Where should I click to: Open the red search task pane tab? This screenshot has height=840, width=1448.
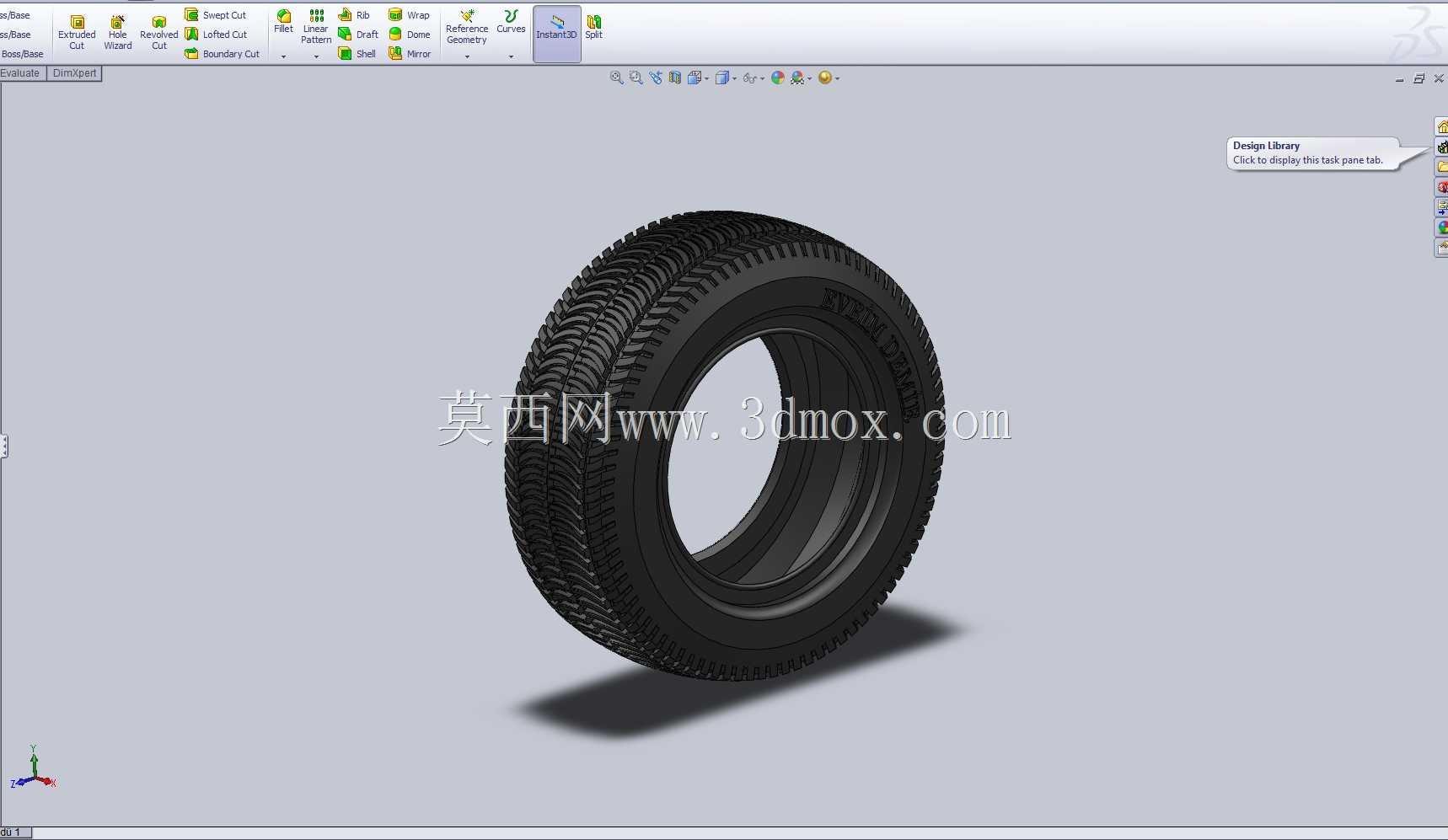(1441, 187)
